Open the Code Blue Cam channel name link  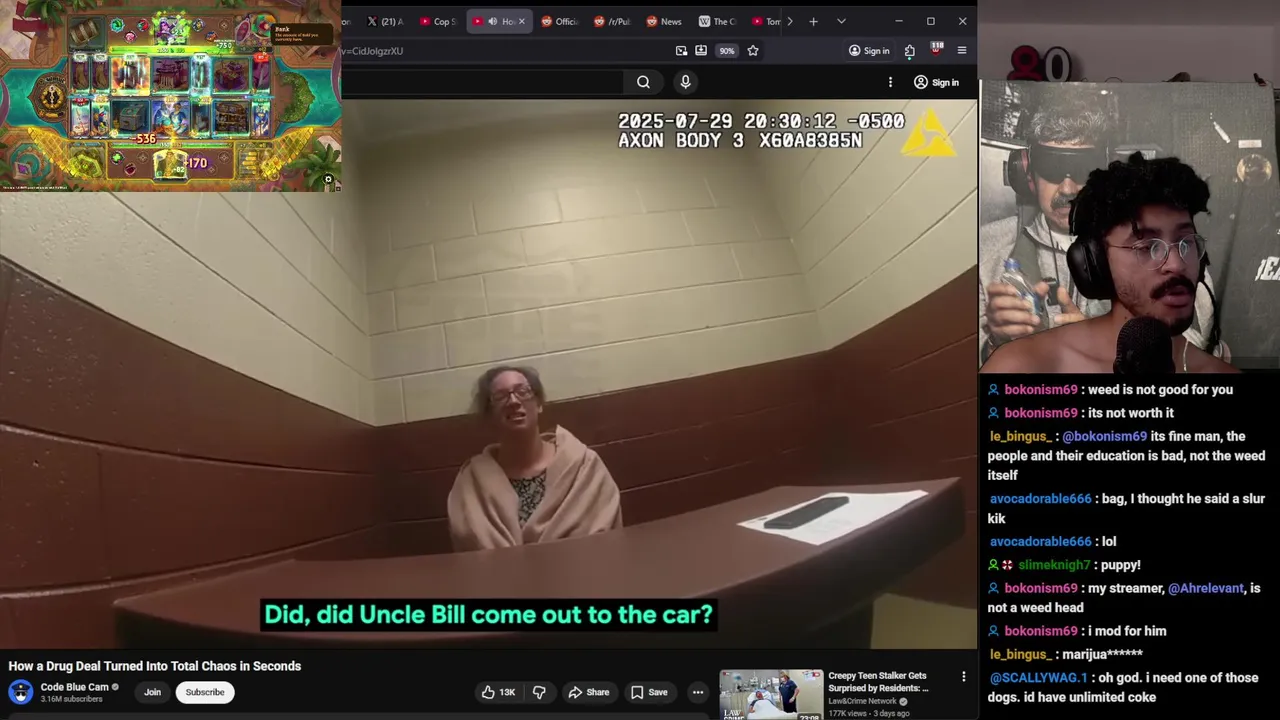click(74, 687)
